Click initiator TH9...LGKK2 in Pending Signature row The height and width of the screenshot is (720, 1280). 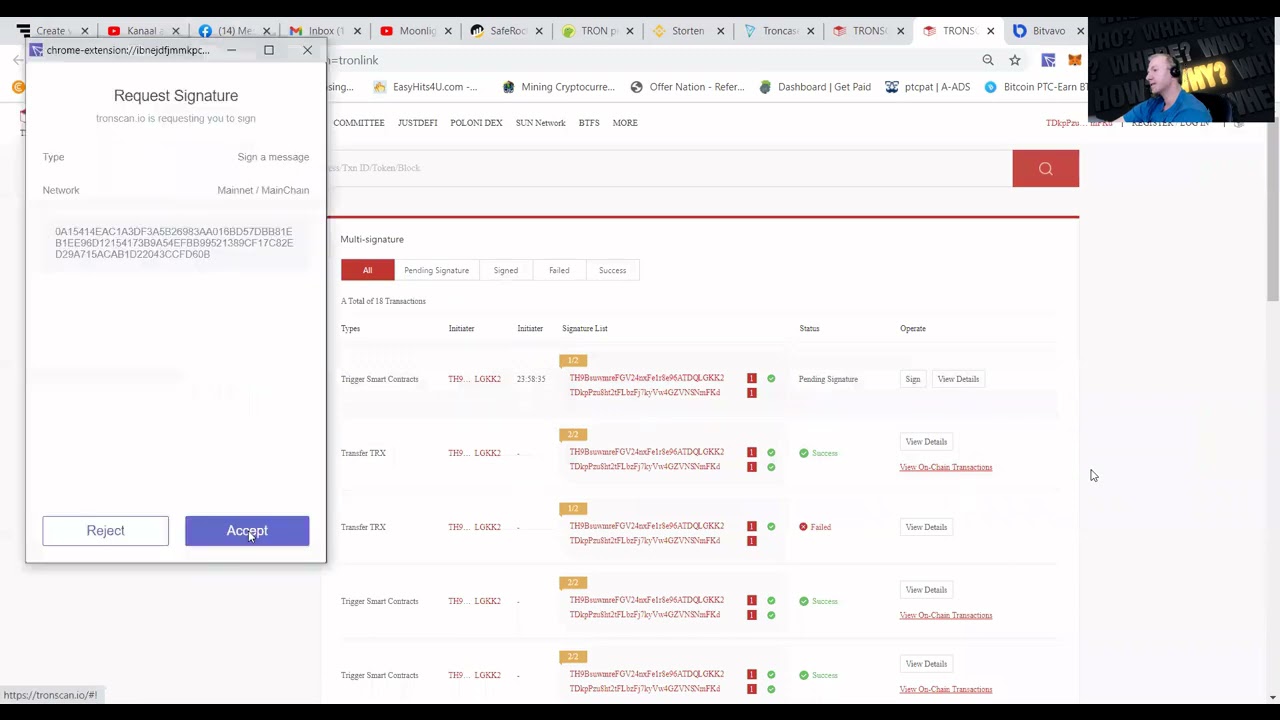[474, 379]
